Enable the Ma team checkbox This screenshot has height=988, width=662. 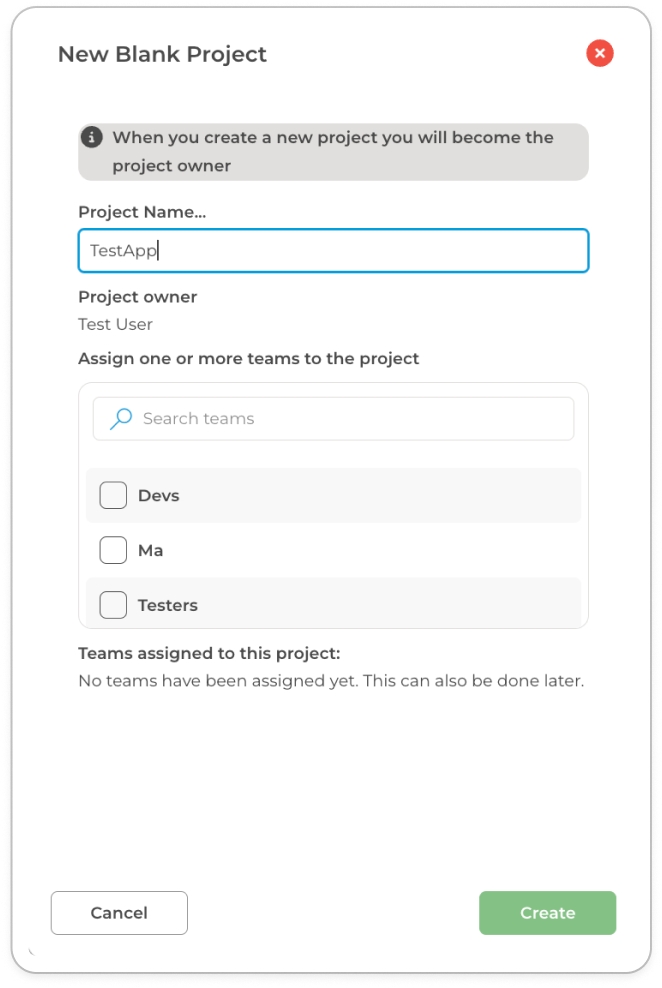pyautogui.click(x=113, y=551)
